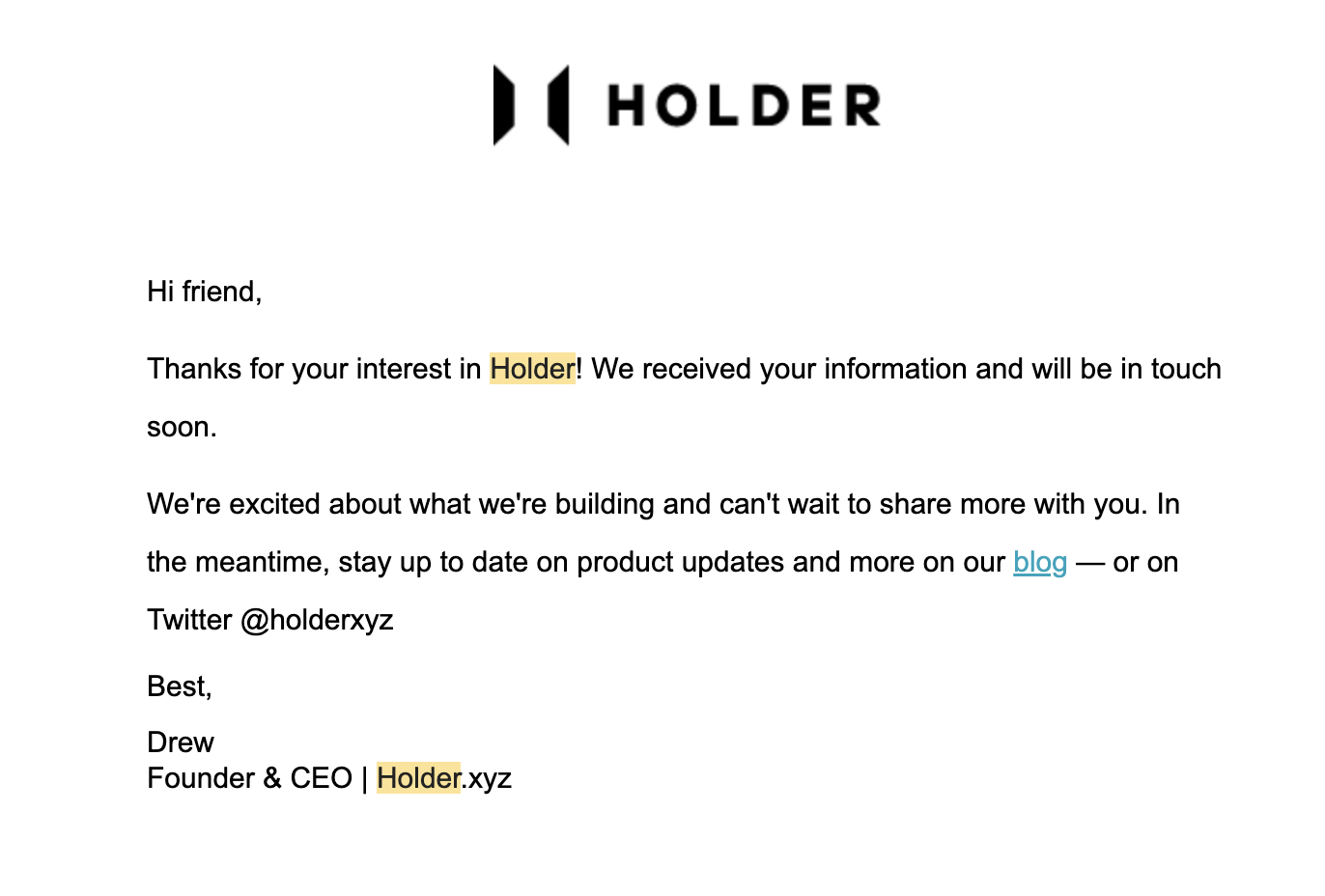The height and width of the screenshot is (896, 1325).
Task: Click the name Drew in the signature
Action: pyautogui.click(x=181, y=742)
